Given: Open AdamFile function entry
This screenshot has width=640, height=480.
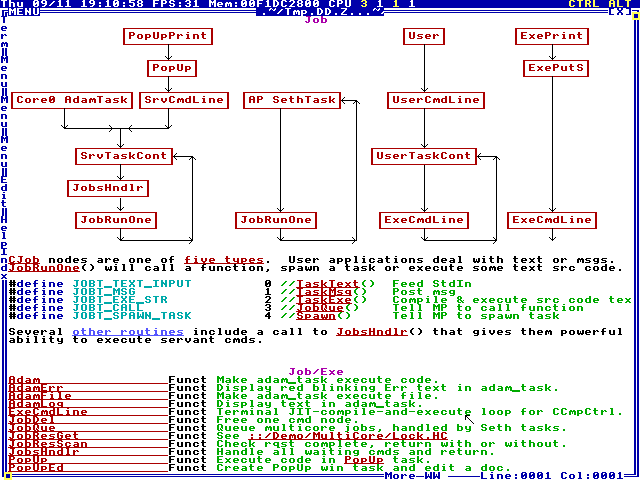Looking at the screenshot, I should (88, 396).
